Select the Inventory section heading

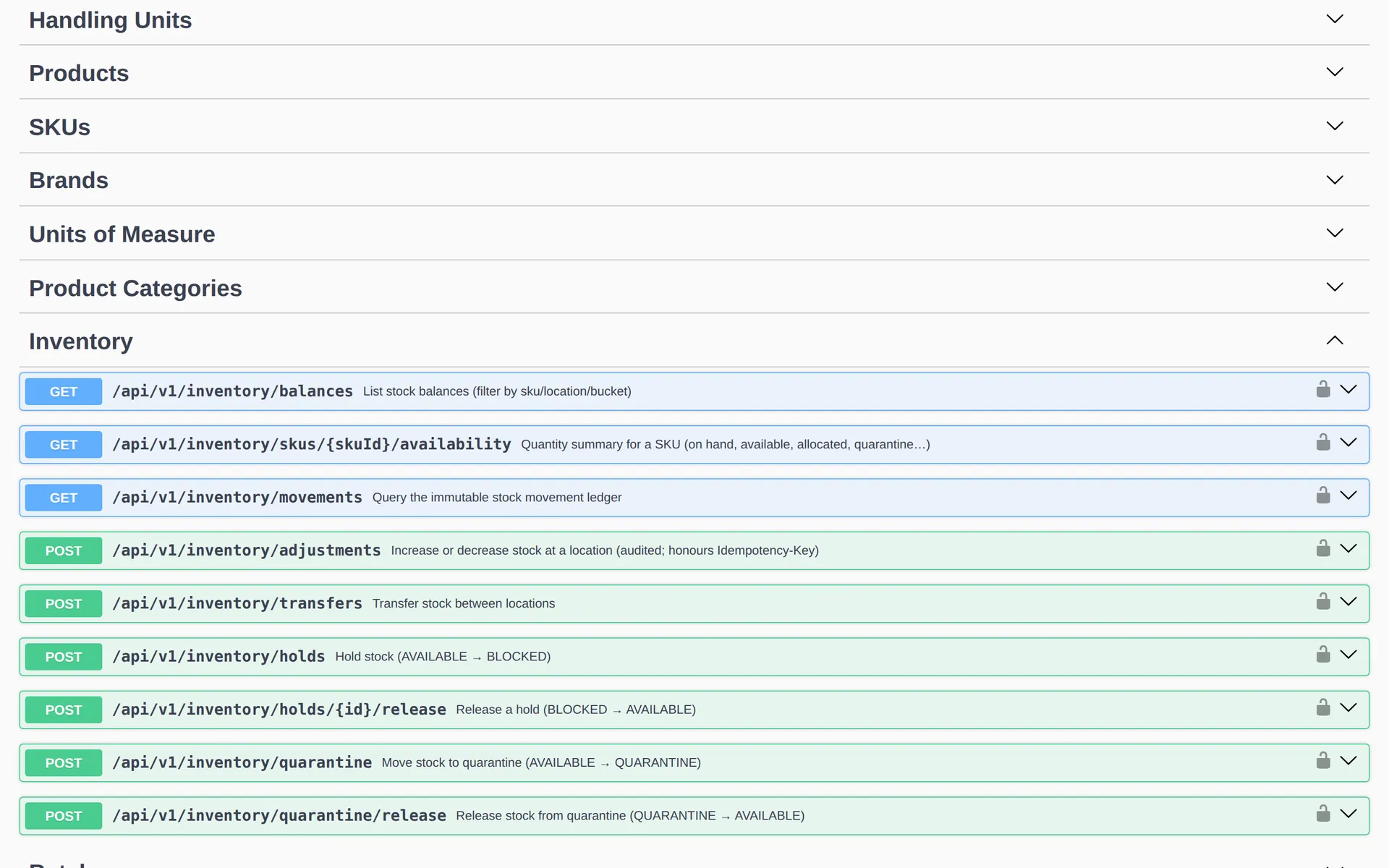[81, 341]
